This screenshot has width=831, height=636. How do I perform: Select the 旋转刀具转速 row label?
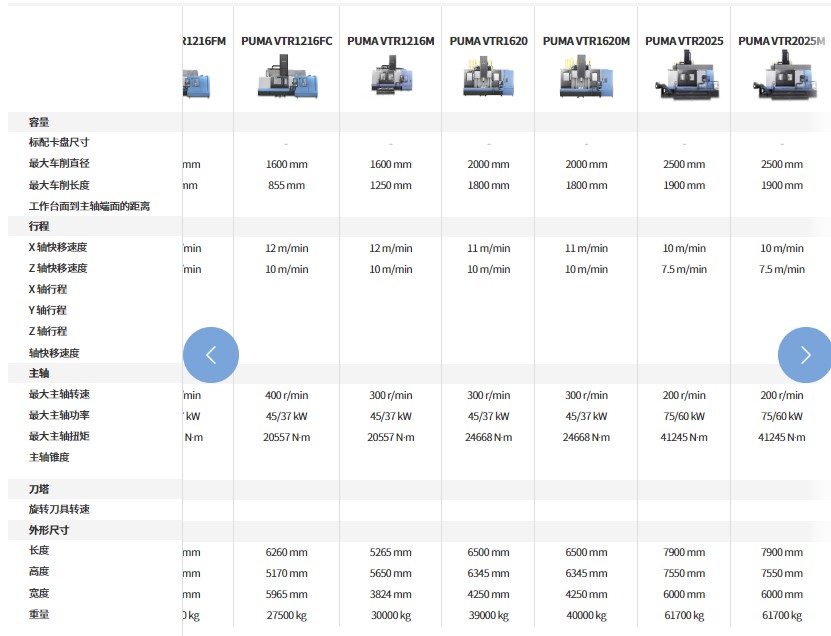[59, 509]
